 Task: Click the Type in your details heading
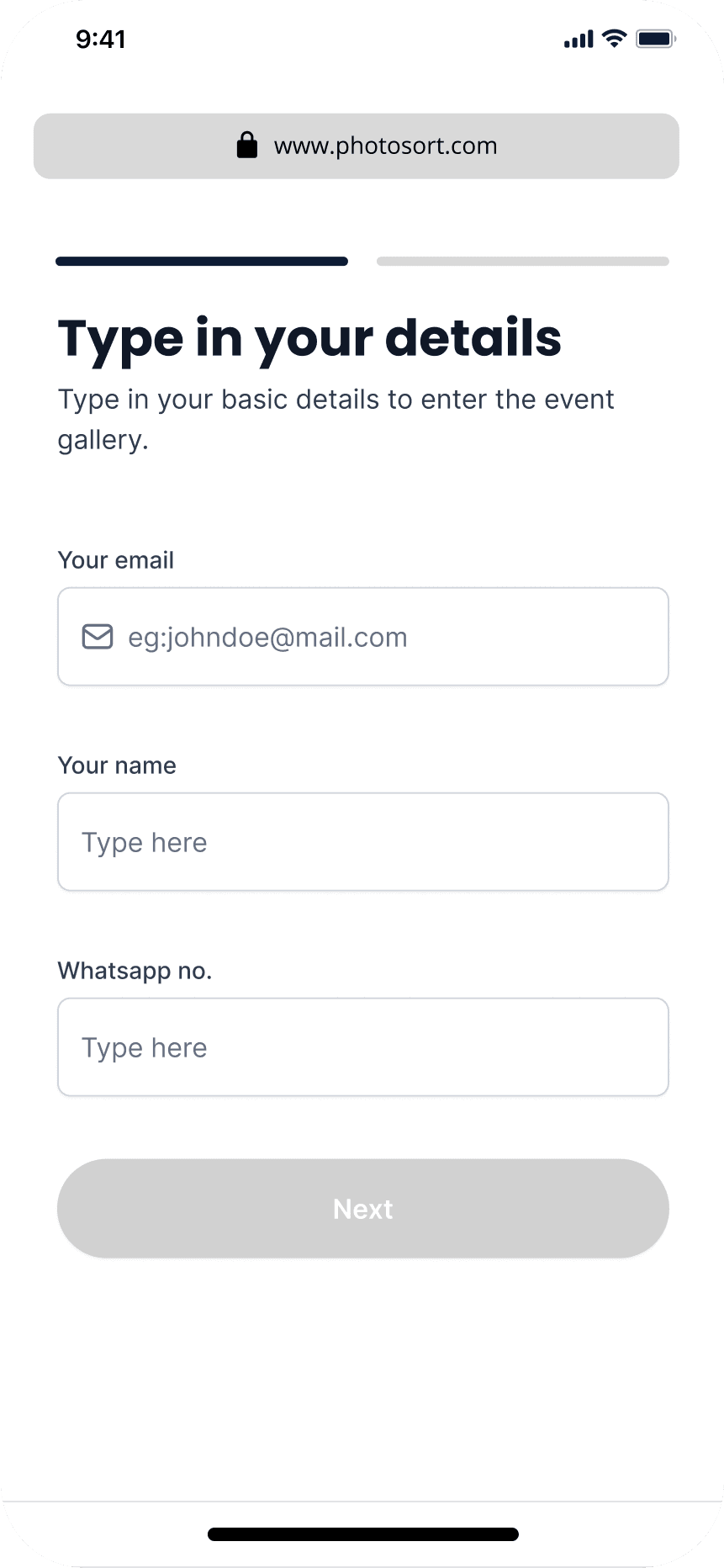click(x=309, y=339)
